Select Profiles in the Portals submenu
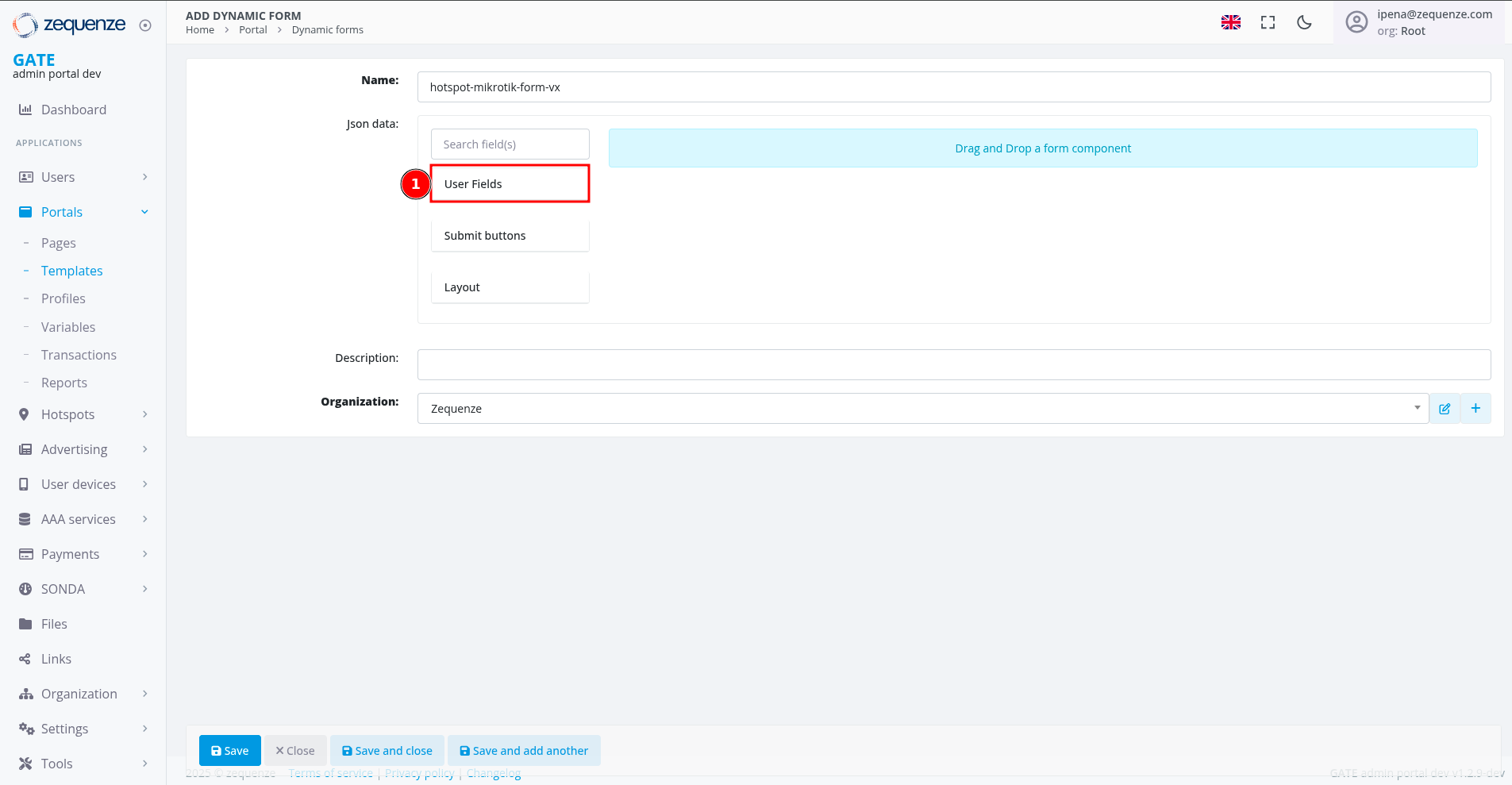Image resolution: width=1512 pixels, height=785 pixels. pos(63,298)
